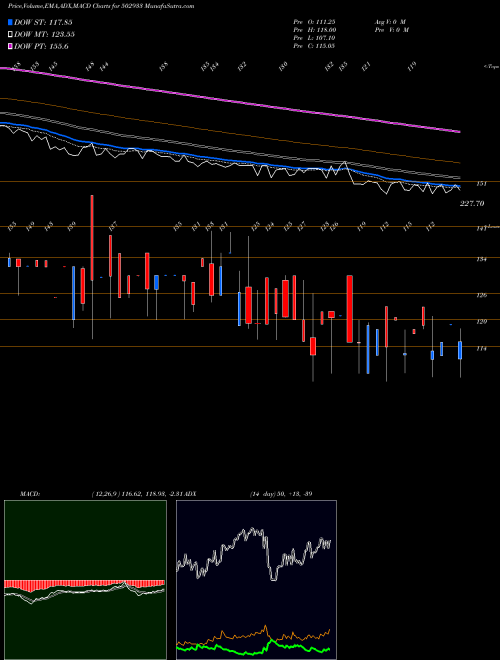Click the green line in the ADX panel
500x660 pixels.
(x=253, y=646)
